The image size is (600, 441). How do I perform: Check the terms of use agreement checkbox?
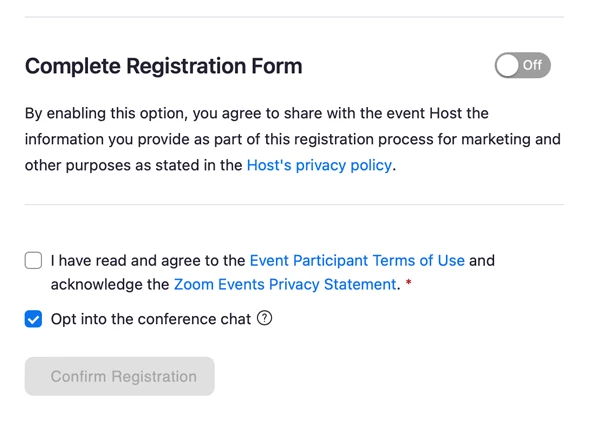[x=34, y=261]
